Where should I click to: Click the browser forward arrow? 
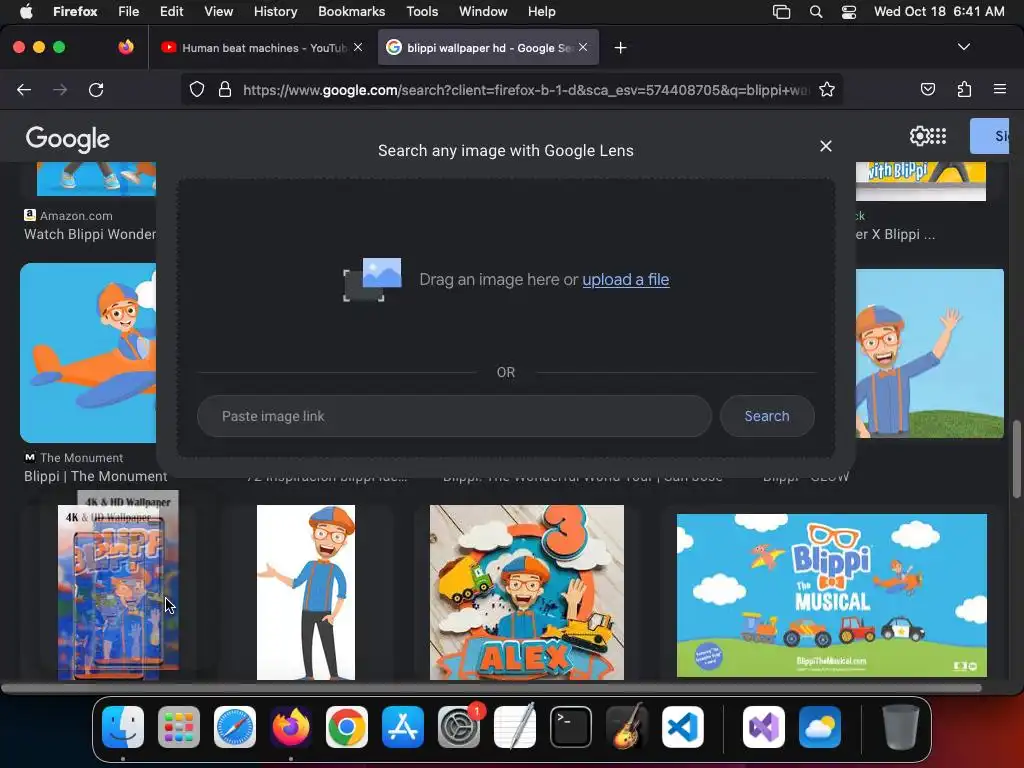pyautogui.click(x=60, y=89)
